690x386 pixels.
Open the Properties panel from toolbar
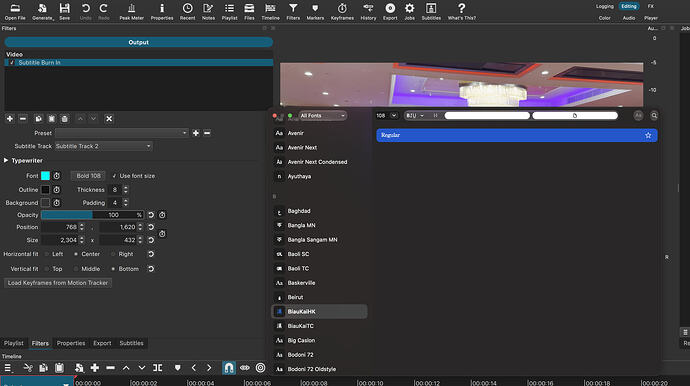pyautogui.click(x=162, y=12)
